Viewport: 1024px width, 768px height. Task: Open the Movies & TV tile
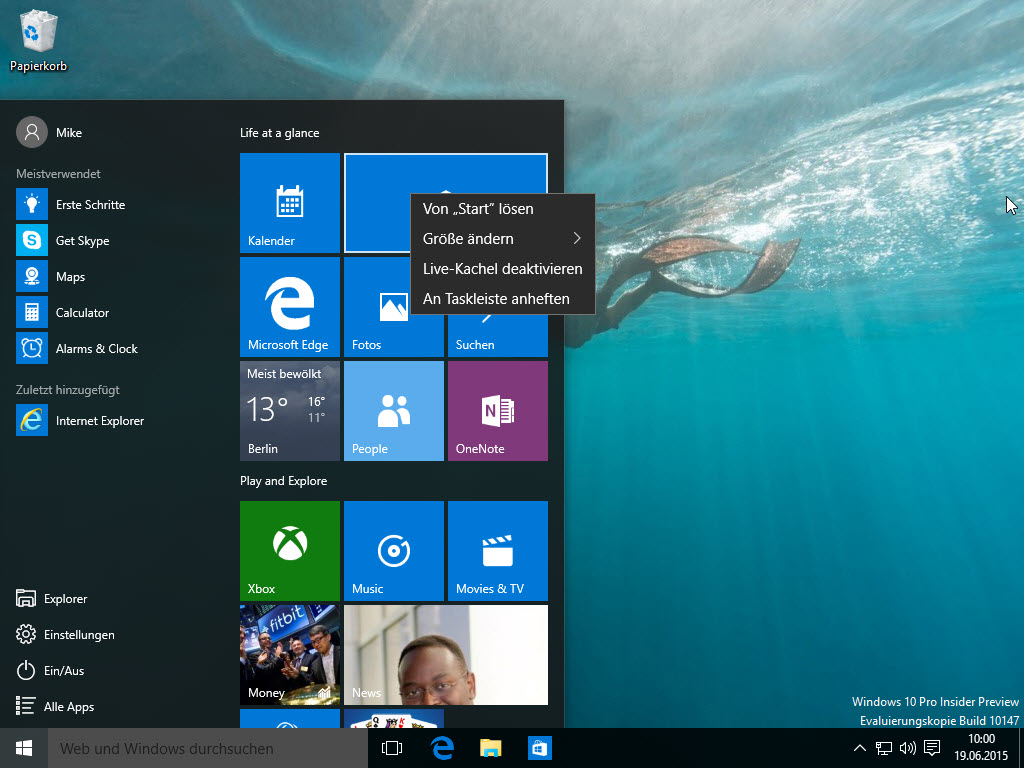(498, 551)
